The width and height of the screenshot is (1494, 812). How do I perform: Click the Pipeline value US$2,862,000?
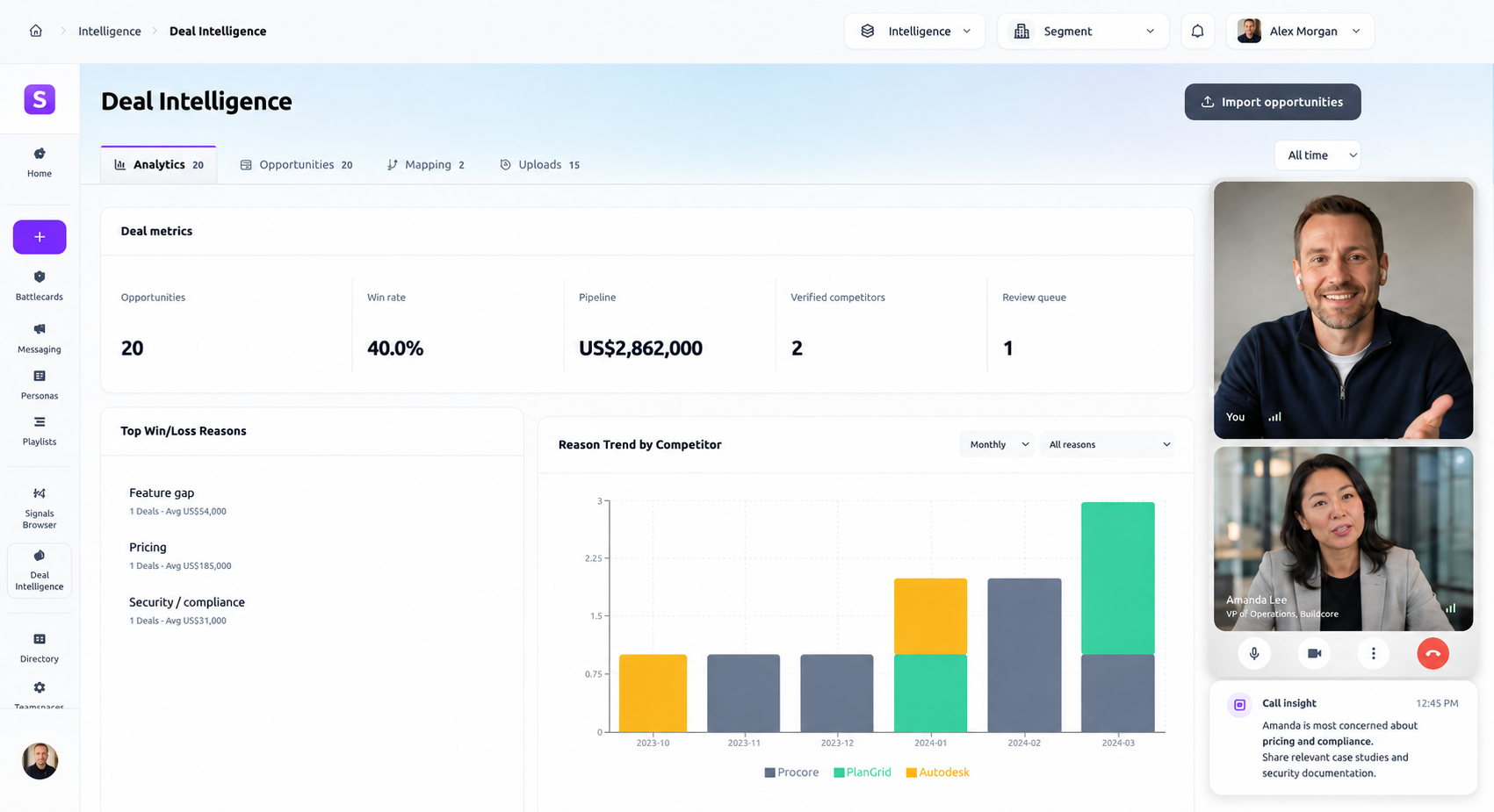(x=640, y=349)
